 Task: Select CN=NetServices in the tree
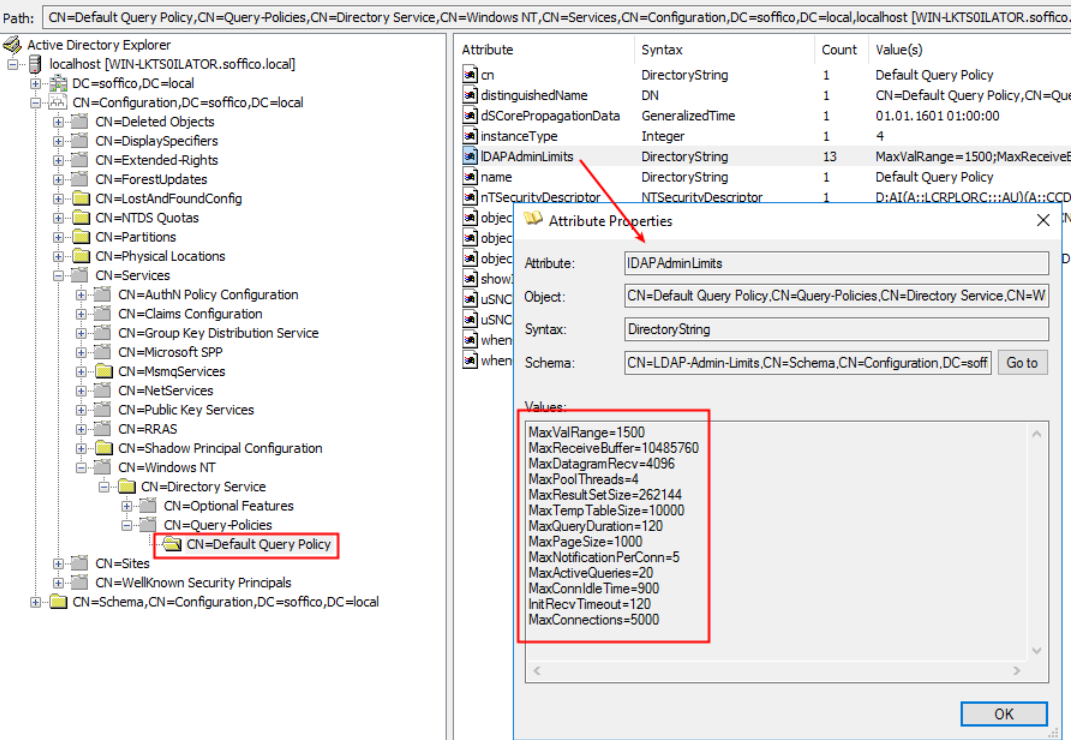[x=165, y=391]
